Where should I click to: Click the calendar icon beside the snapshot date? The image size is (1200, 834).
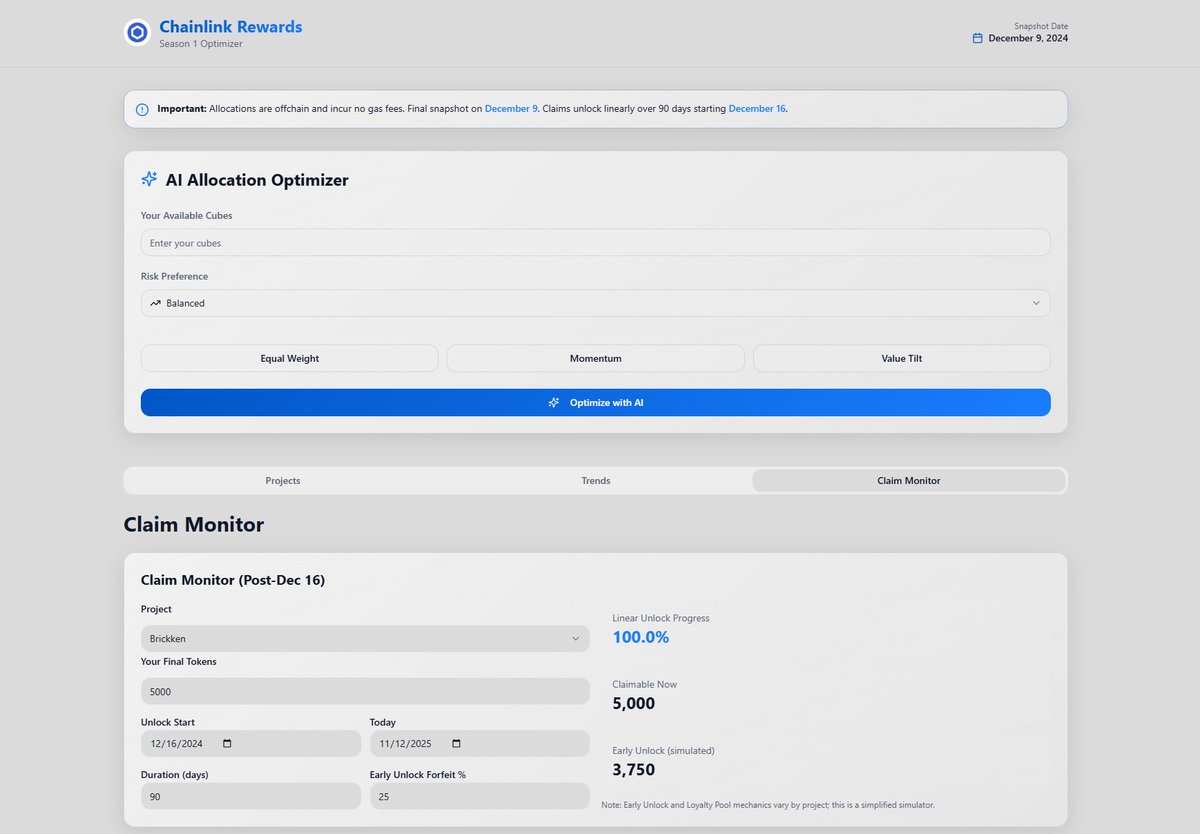[x=978, y=38]
